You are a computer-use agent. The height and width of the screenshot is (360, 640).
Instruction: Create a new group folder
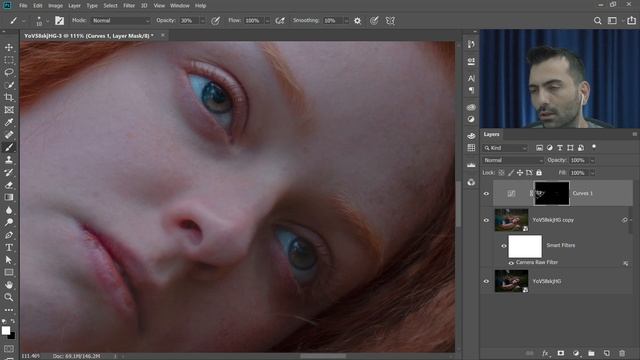(x=591, y=353)
